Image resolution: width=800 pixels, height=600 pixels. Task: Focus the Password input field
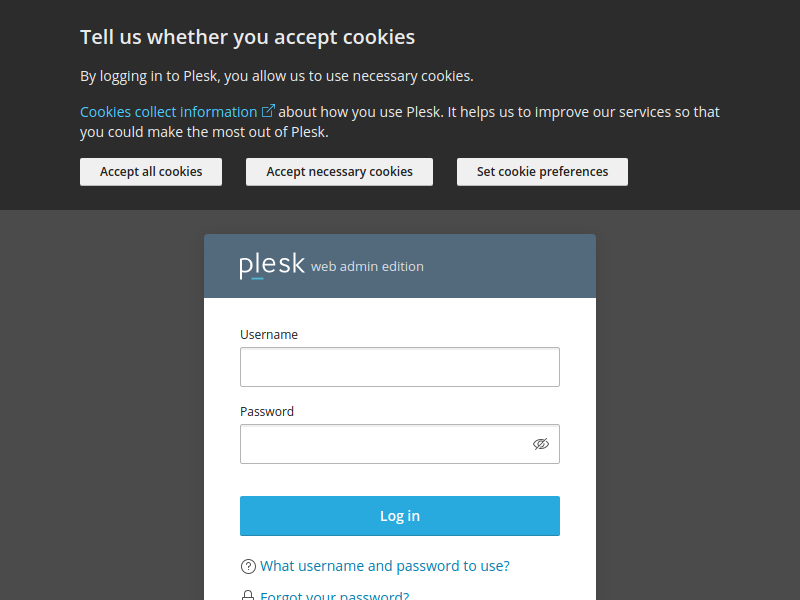[x=385, y=444]
